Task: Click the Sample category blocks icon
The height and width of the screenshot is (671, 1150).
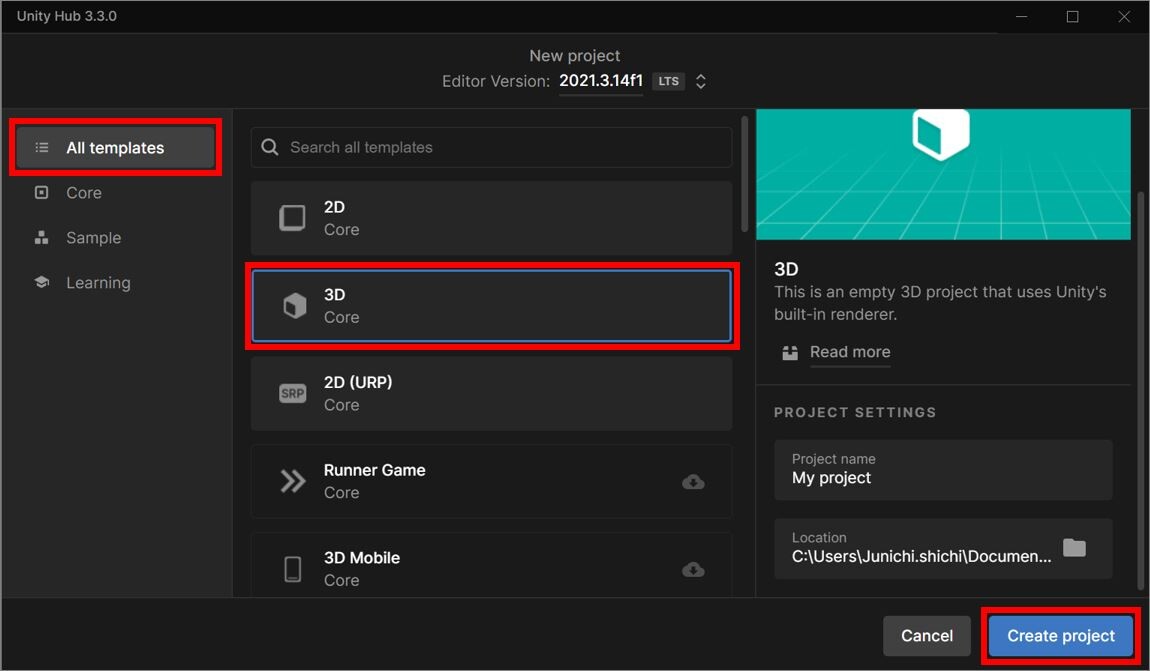Action: (42, 238)
